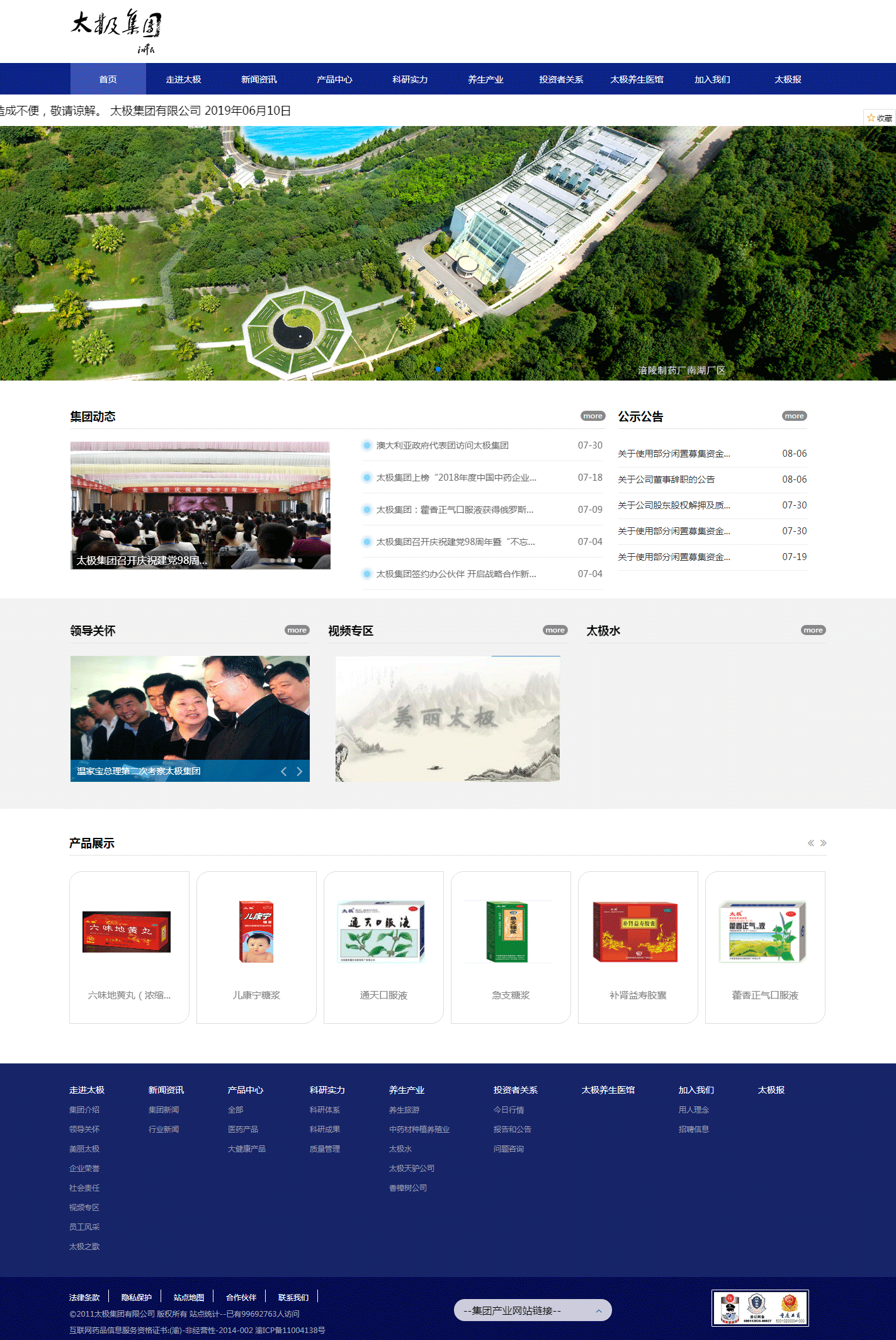
Task: Click more button next to 太极水
Action: coord(813,630)
